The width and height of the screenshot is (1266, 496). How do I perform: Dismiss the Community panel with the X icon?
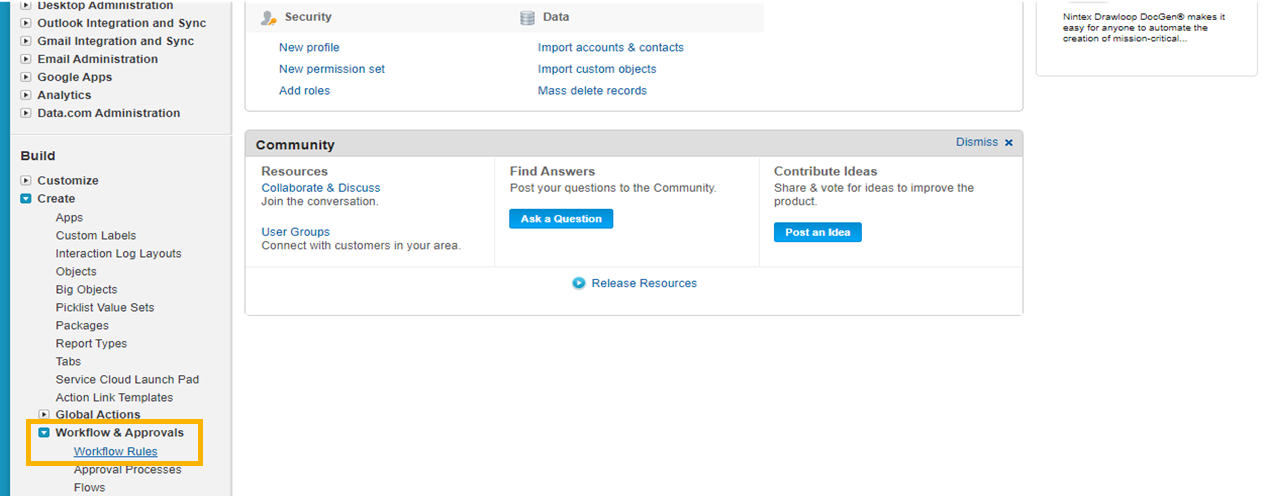pyautogui.click(x=1008, y=143)
